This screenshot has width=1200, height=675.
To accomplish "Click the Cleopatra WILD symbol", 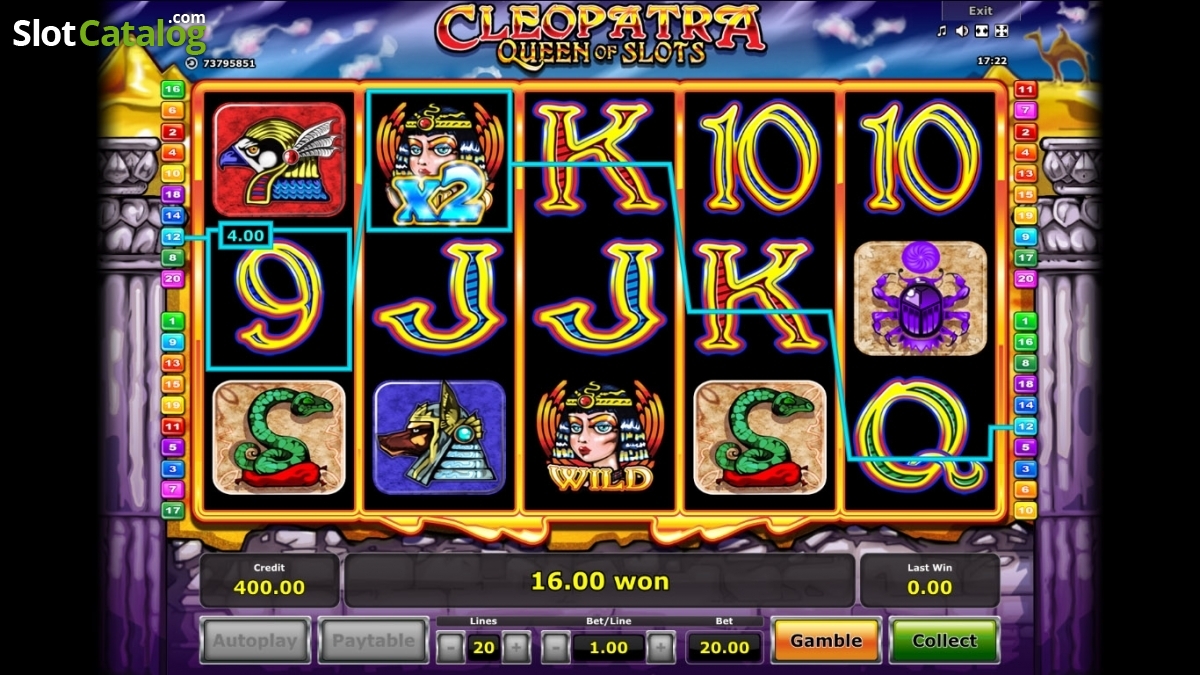I will coord(599,436).
